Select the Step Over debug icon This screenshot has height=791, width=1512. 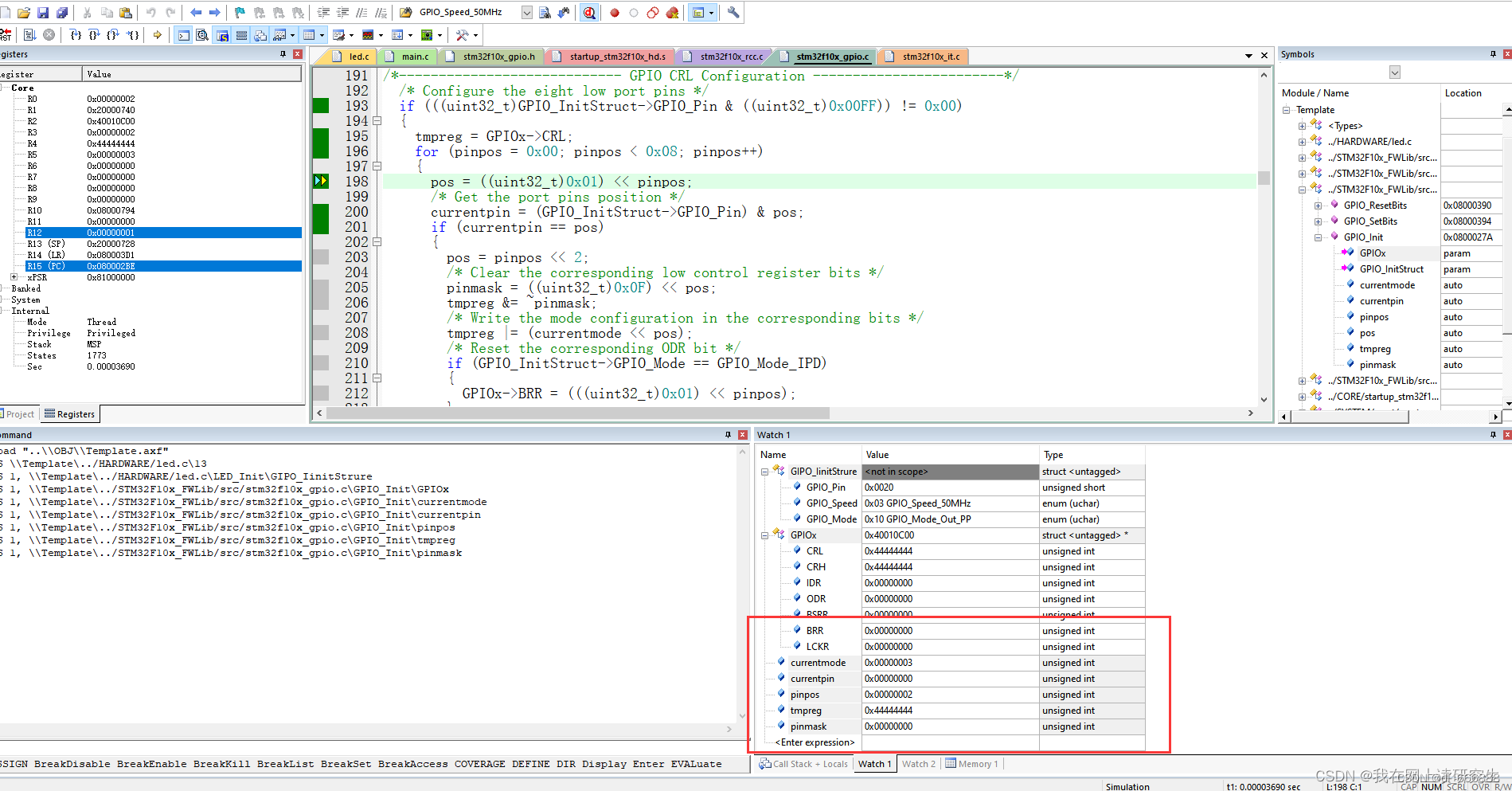[x=92, y=34]
